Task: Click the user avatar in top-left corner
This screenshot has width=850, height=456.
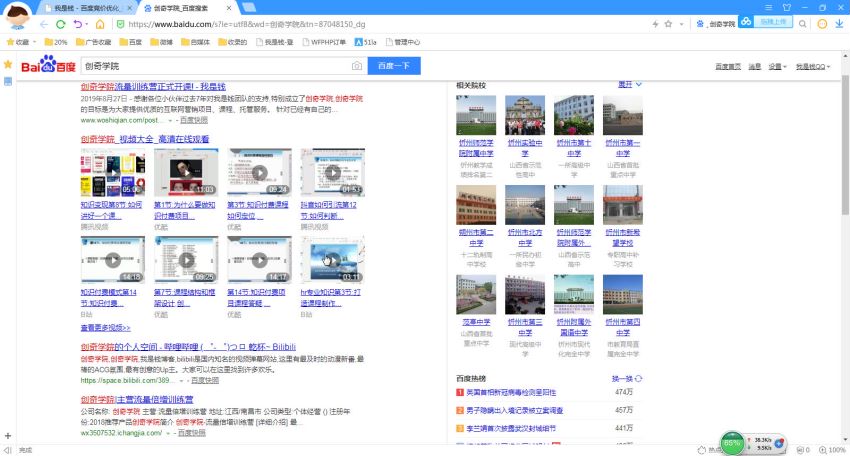Action: pos(17,16)
